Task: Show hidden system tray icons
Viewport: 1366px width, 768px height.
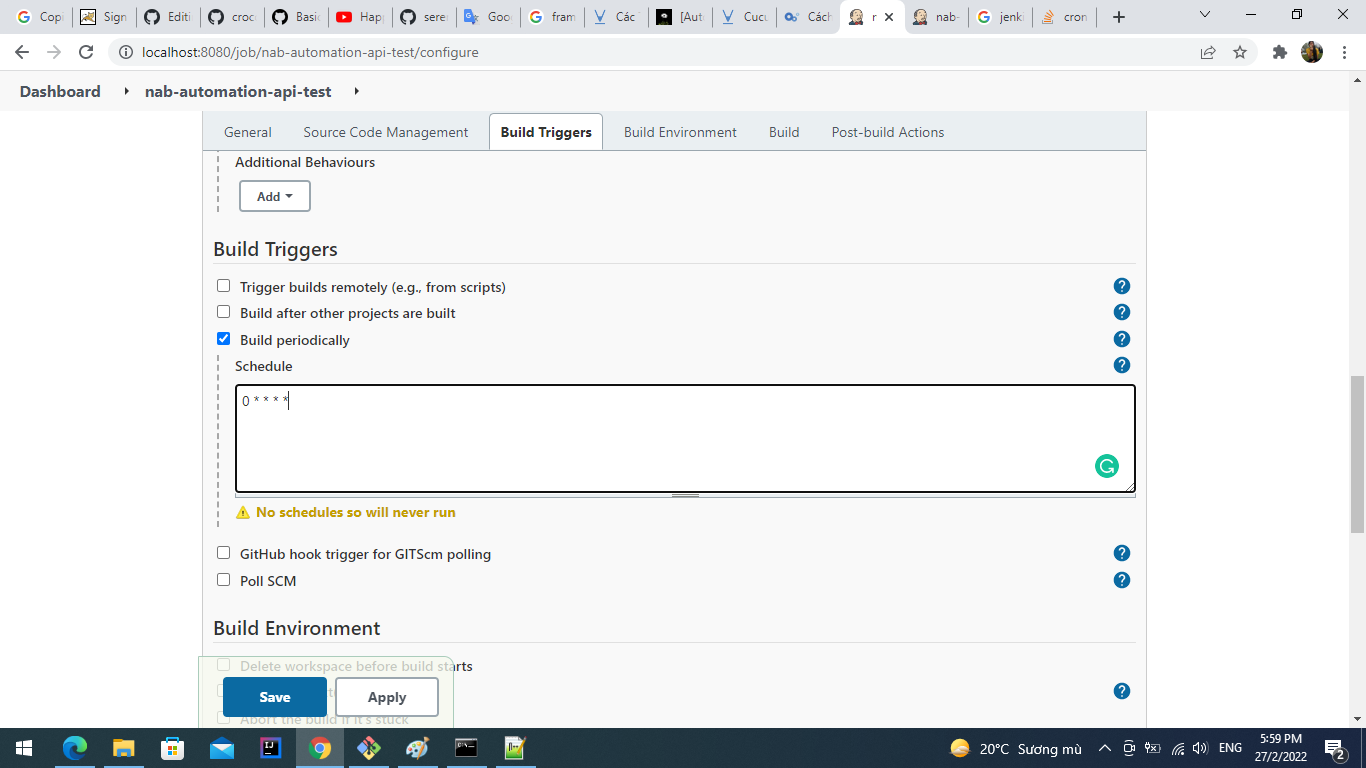Action: click(x=1104, y=748)
